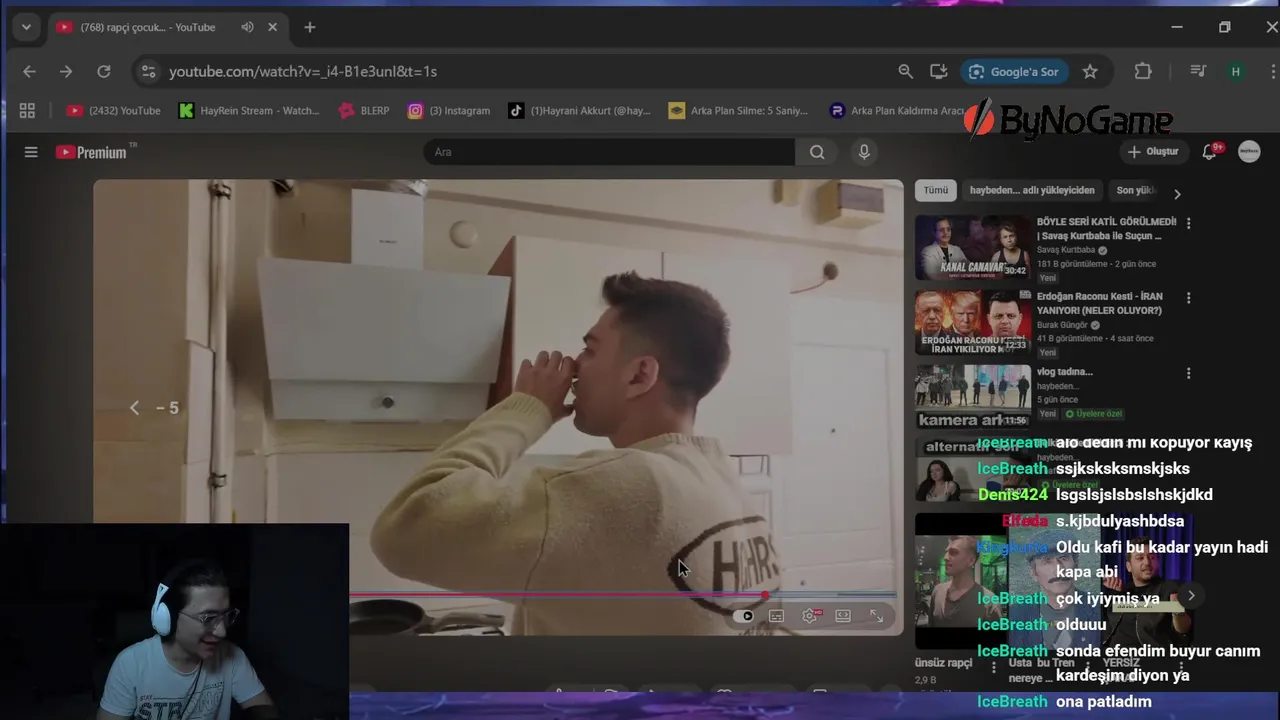
Task: Click the install app icon in address bar
Action: pos(938,71)
